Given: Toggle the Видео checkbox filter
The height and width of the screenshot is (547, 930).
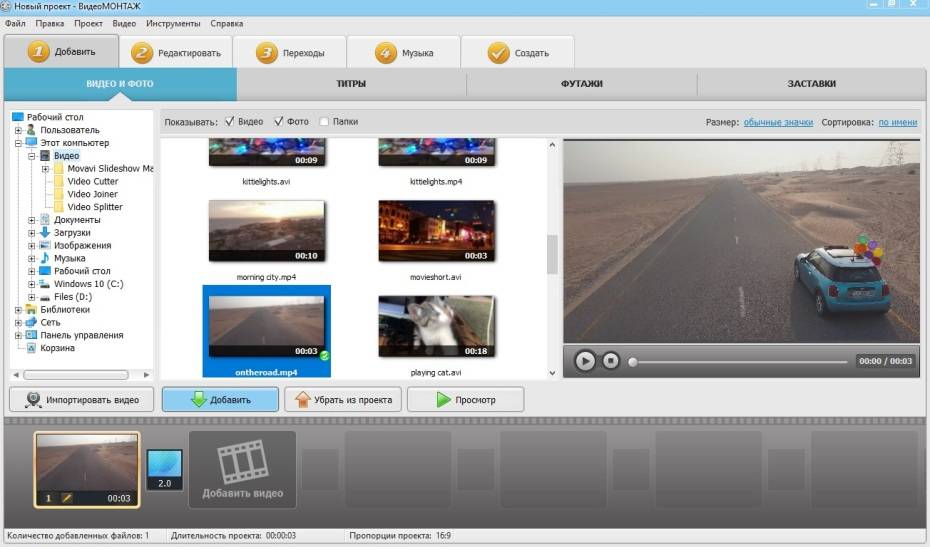Looking at the screenshot, I should 230,122.
